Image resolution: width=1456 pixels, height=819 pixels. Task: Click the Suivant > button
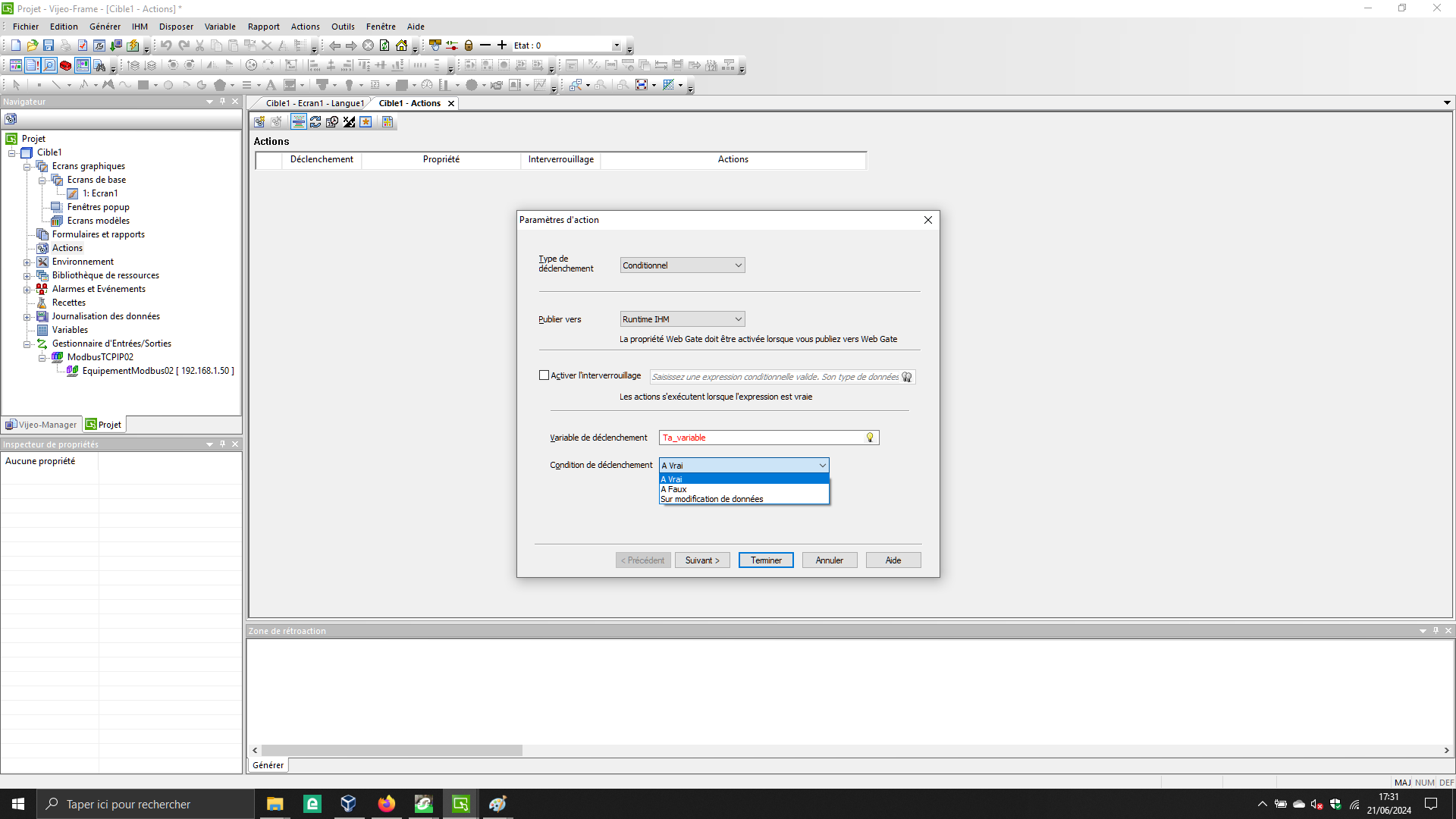coord(702,560)
